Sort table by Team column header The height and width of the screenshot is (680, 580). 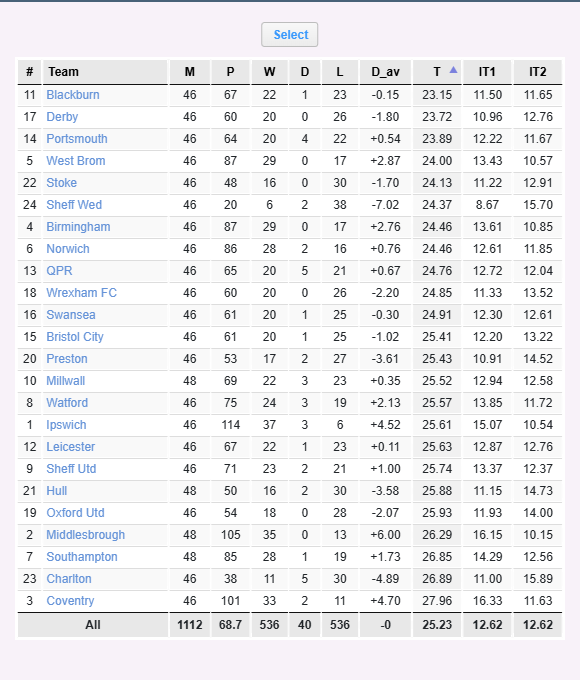63,72
